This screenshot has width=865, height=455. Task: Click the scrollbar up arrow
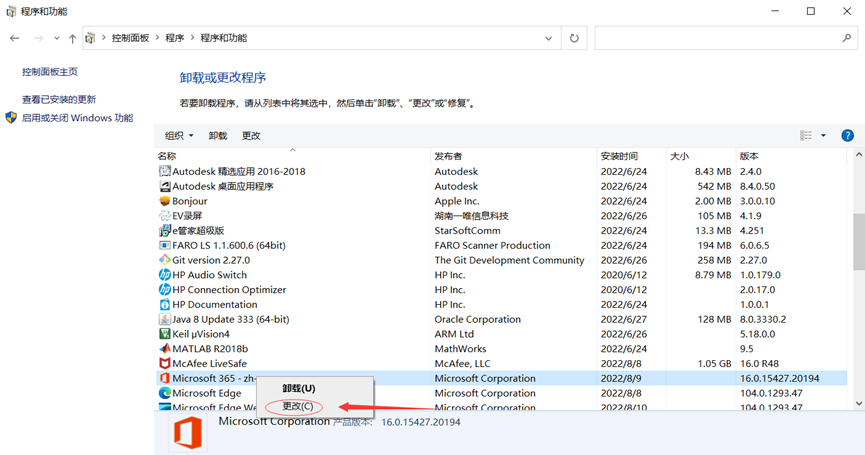pos(859,154)
